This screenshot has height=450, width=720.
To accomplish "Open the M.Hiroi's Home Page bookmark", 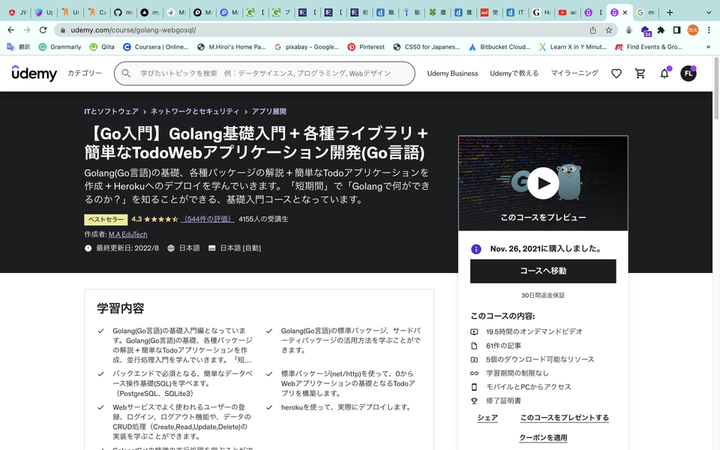I will coord(232,47).
